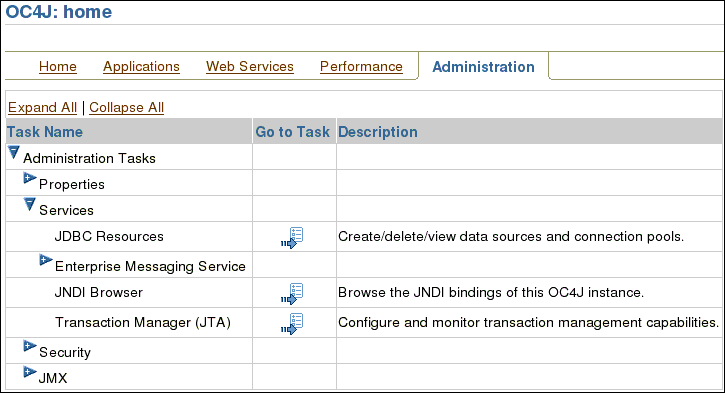725x393 pixels.
Task: Select the JNDI Browser row label
Action: point(98,293)
